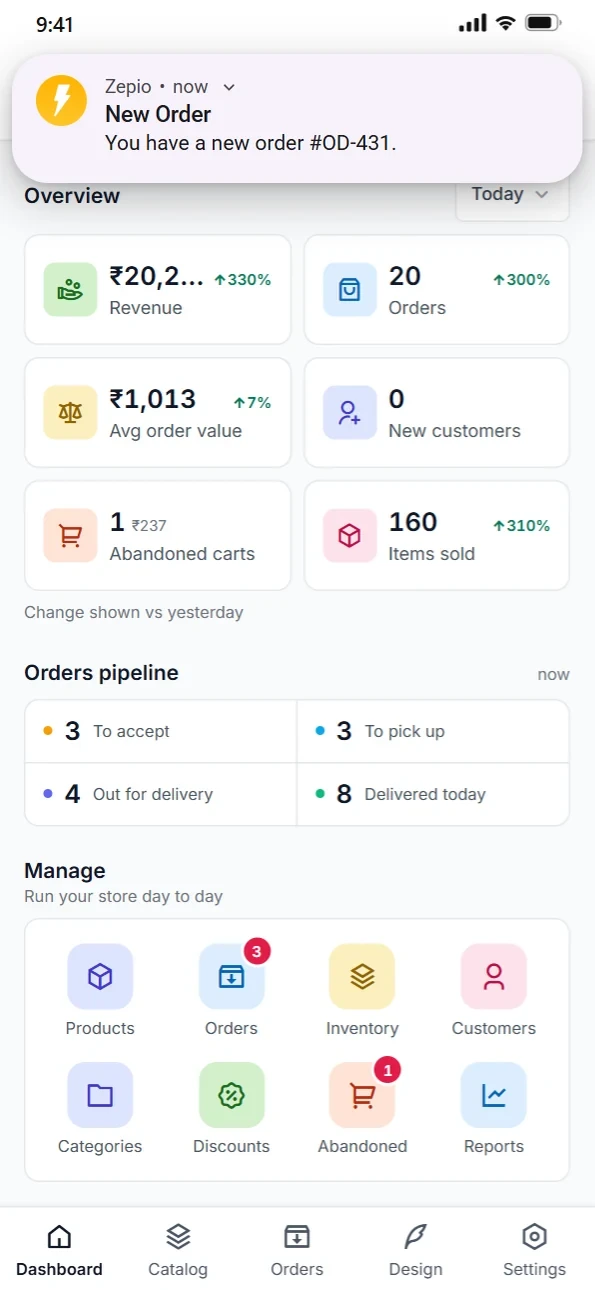This screenshot has width=595, height=1290.
Task: Open the Products icon in Manage
Action: click(100, 976)
